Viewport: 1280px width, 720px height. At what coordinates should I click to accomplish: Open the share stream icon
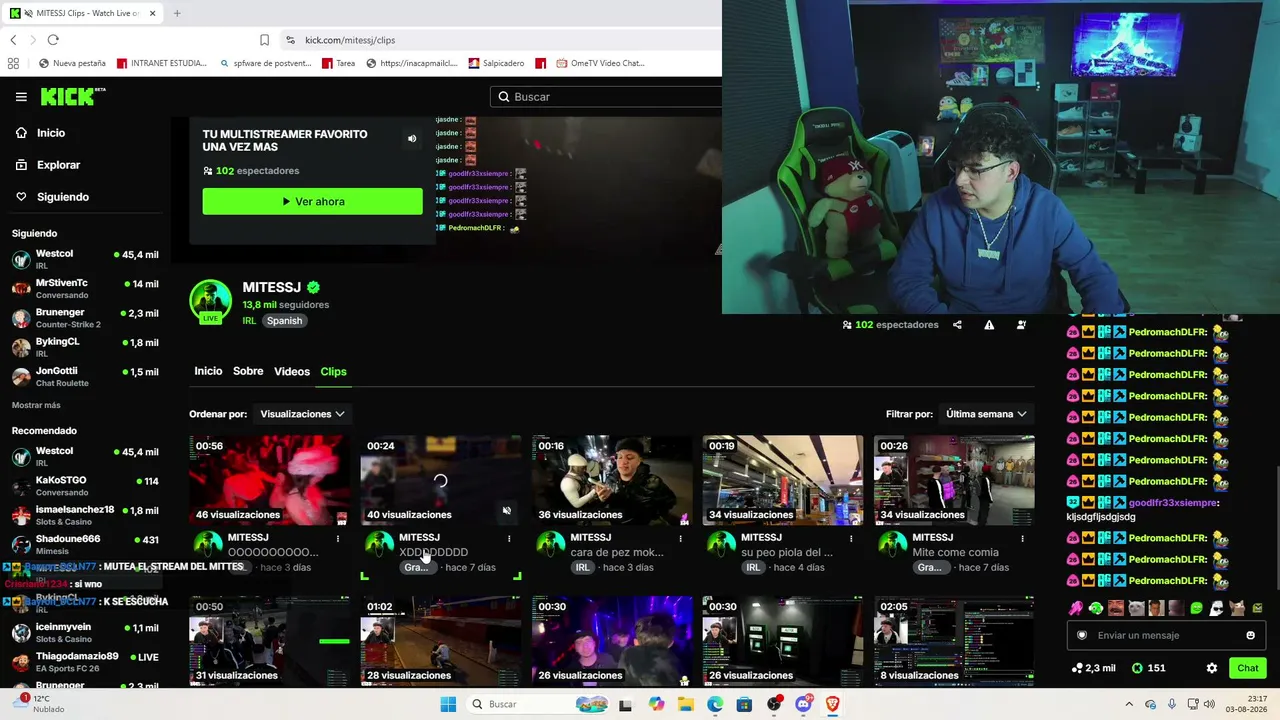pyautogui.click(x=957, y=325)
